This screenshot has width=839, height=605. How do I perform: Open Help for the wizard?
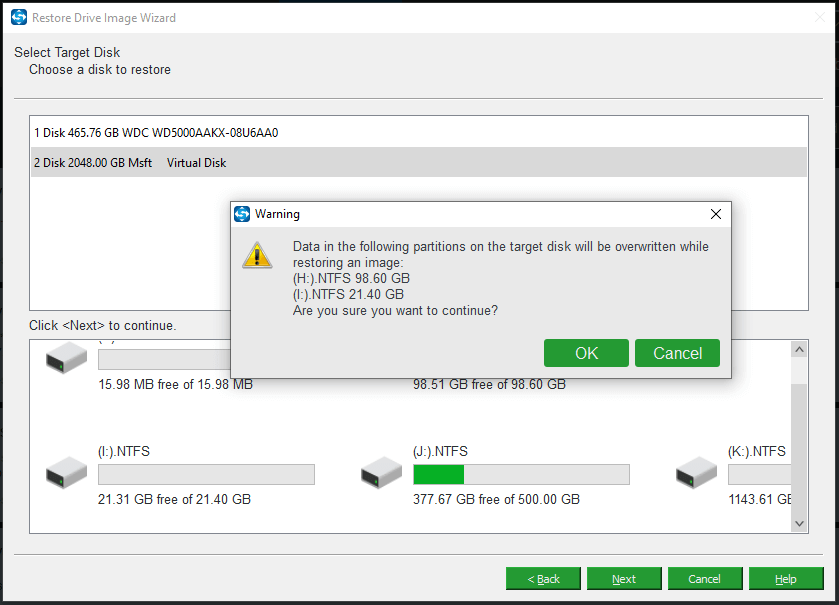click(x=785, y=579)
